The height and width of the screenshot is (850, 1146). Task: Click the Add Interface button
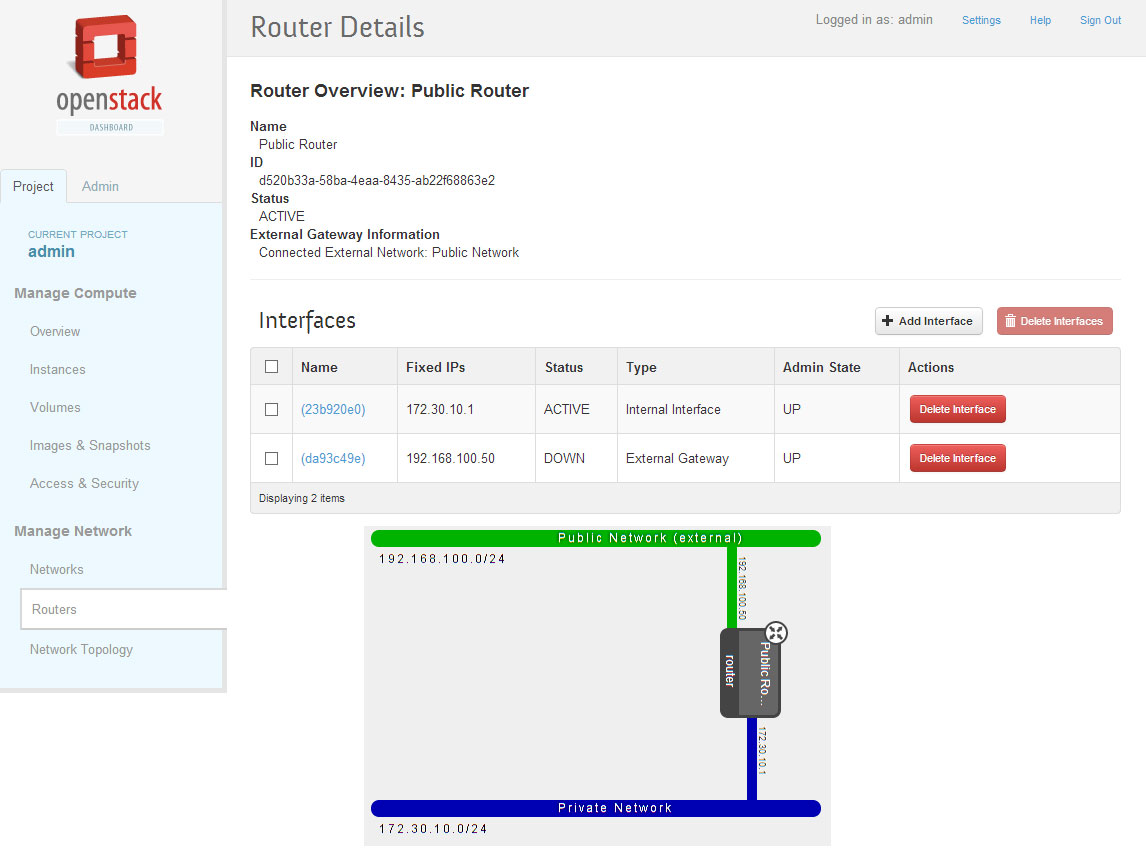(x=928, y=321)
